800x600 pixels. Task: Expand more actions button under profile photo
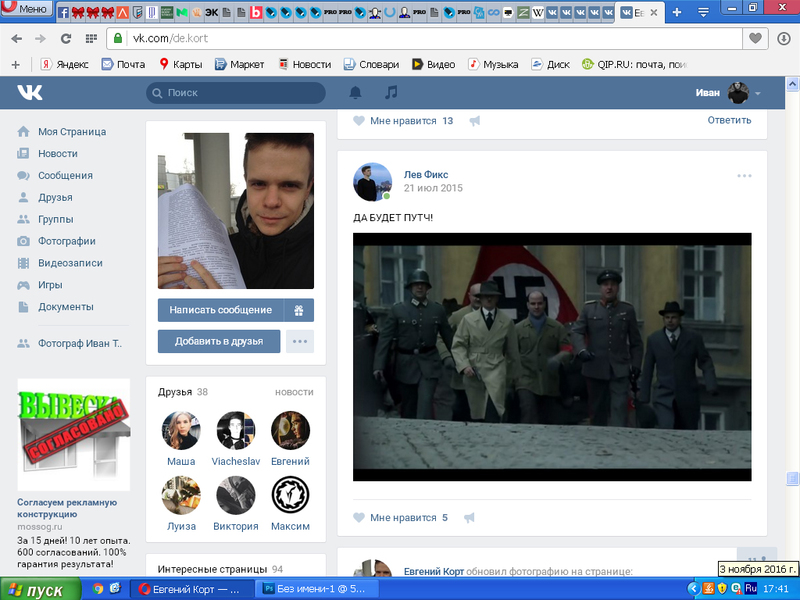click(x=300, y=341)
